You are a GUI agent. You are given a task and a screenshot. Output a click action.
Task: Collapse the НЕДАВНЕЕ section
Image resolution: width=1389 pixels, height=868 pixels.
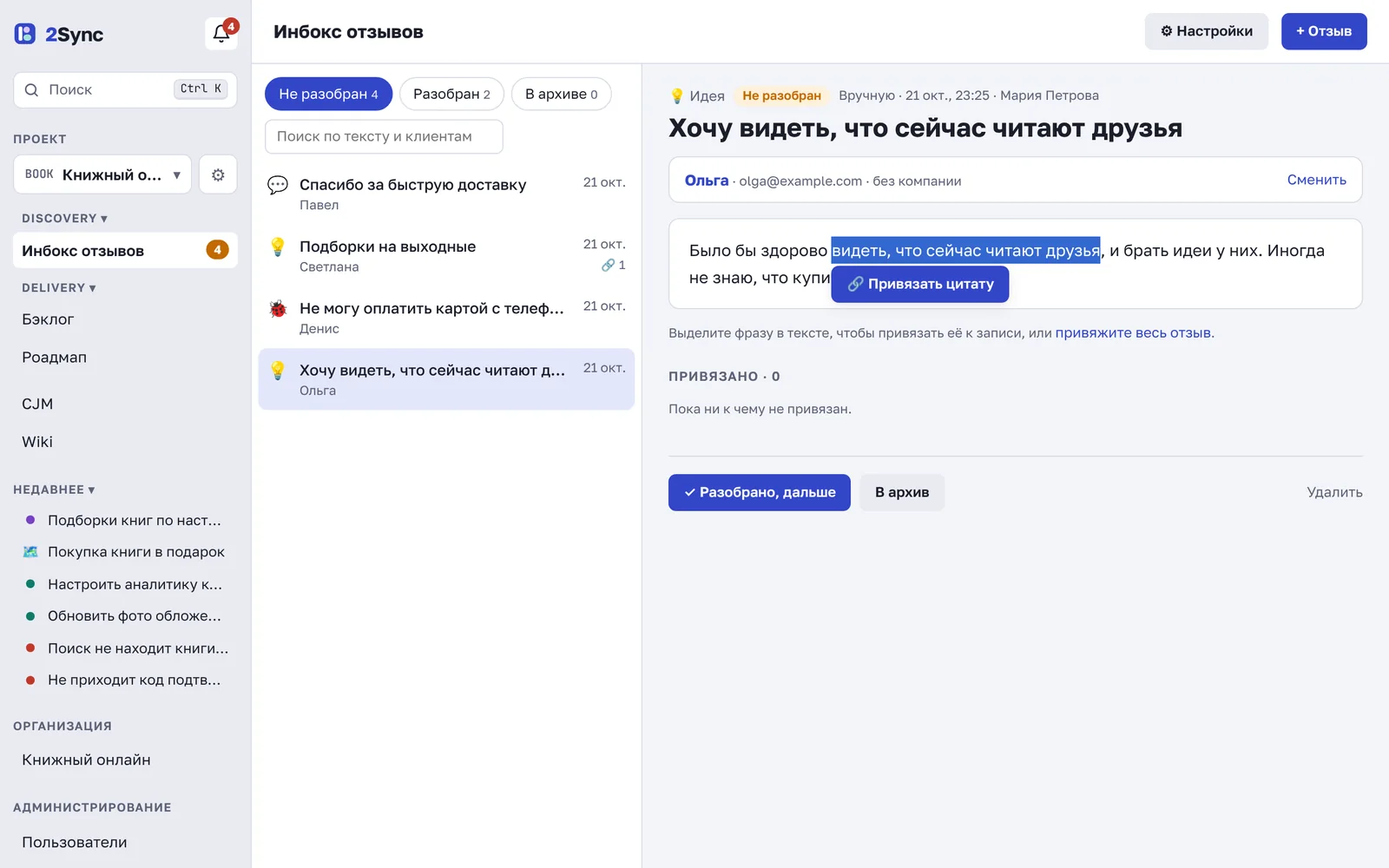click(x=54, y=490)
